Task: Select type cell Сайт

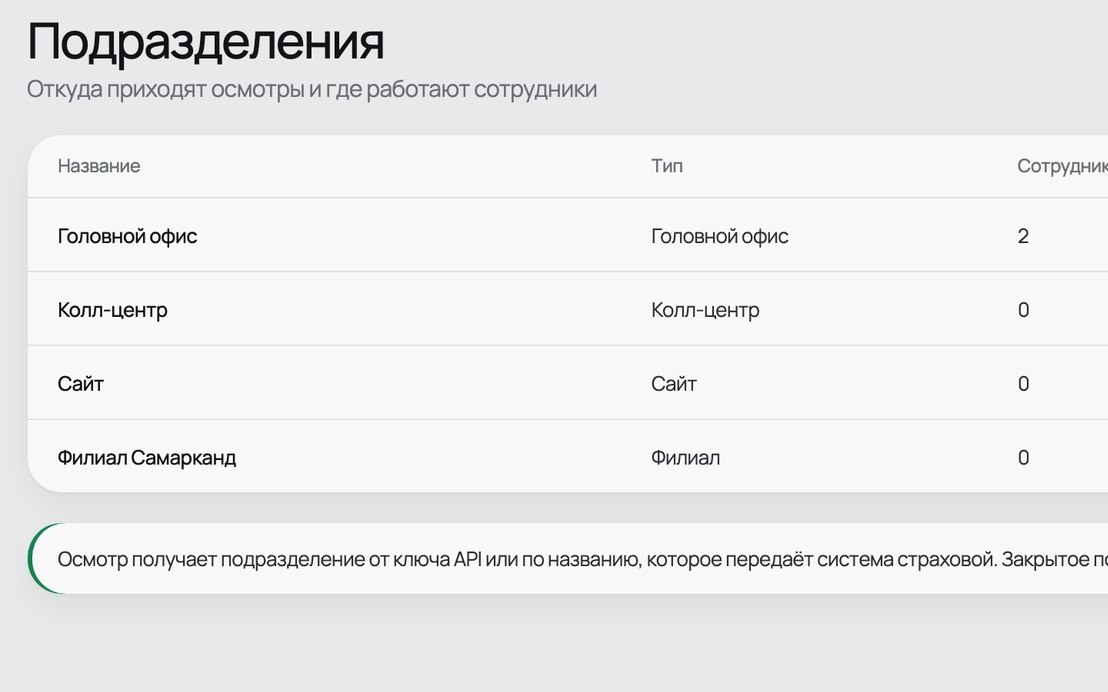Action: [x=673, y=384]
